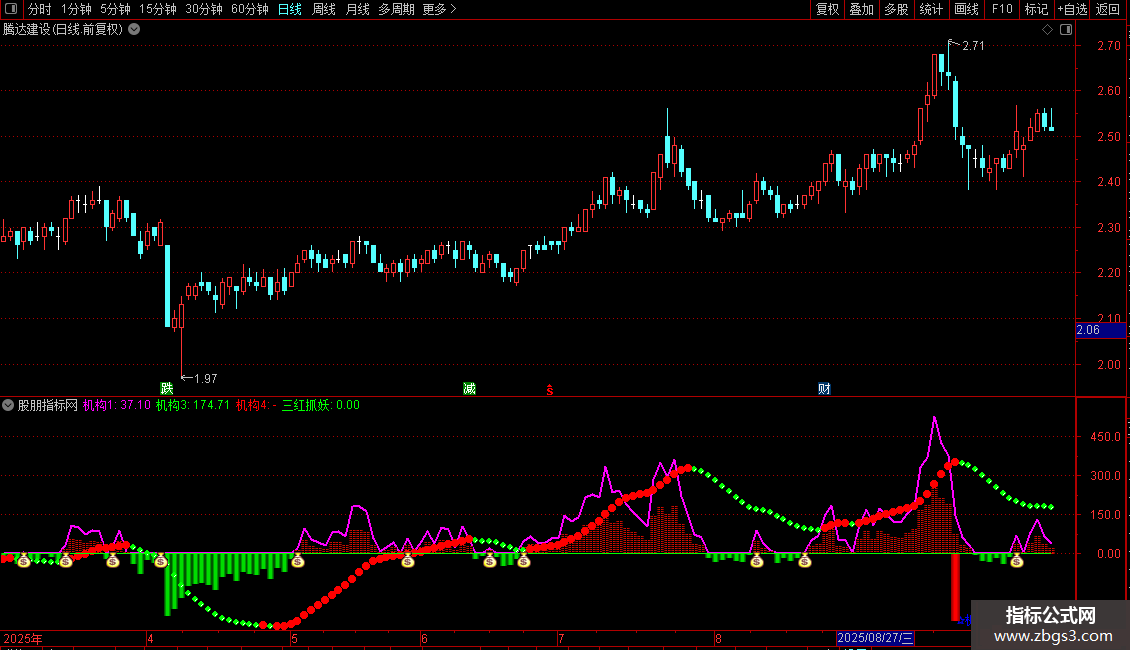Select the 周线 weekly tab

[324, 9]
